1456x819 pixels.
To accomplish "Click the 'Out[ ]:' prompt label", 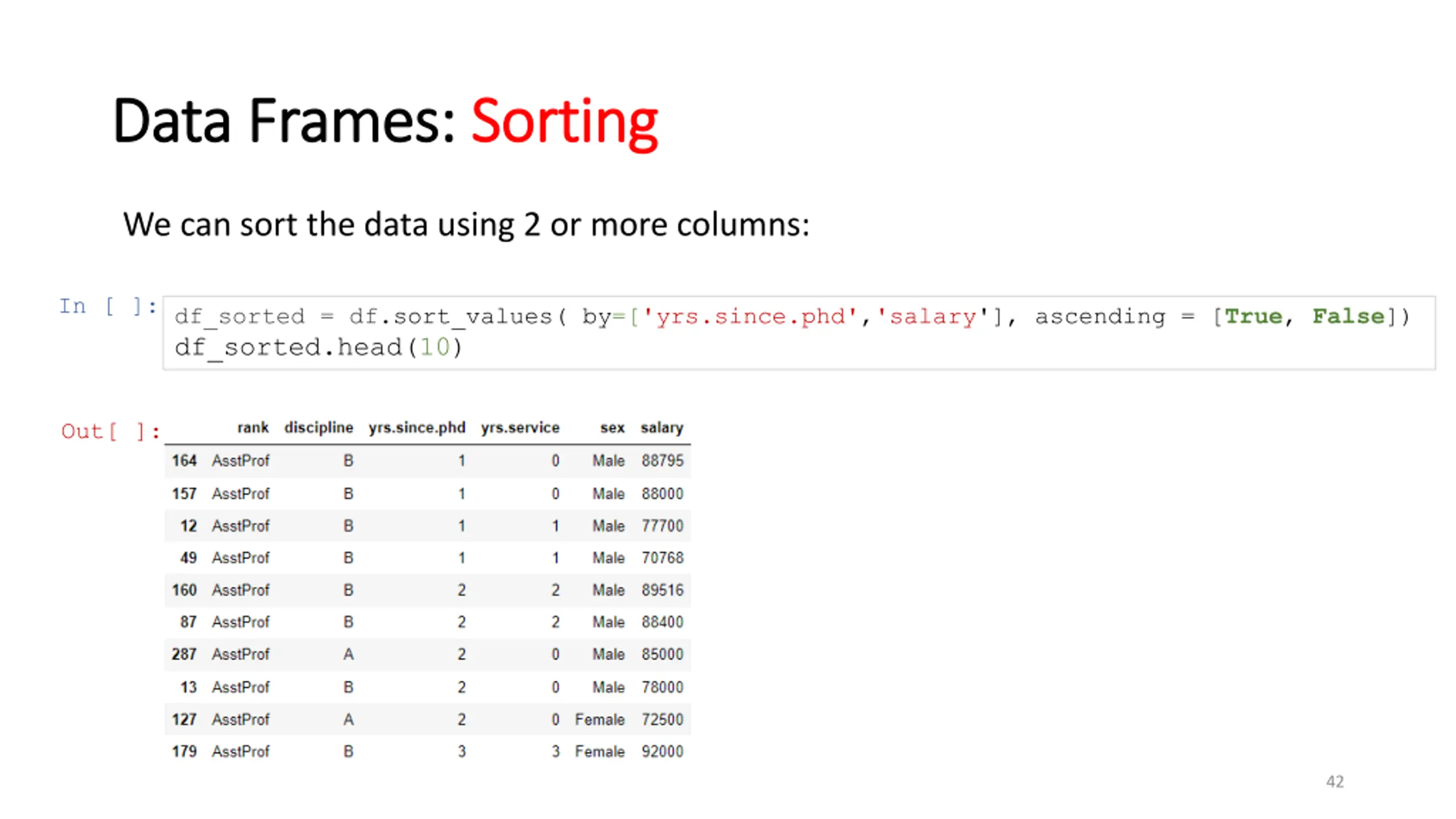I will (110, 431).
